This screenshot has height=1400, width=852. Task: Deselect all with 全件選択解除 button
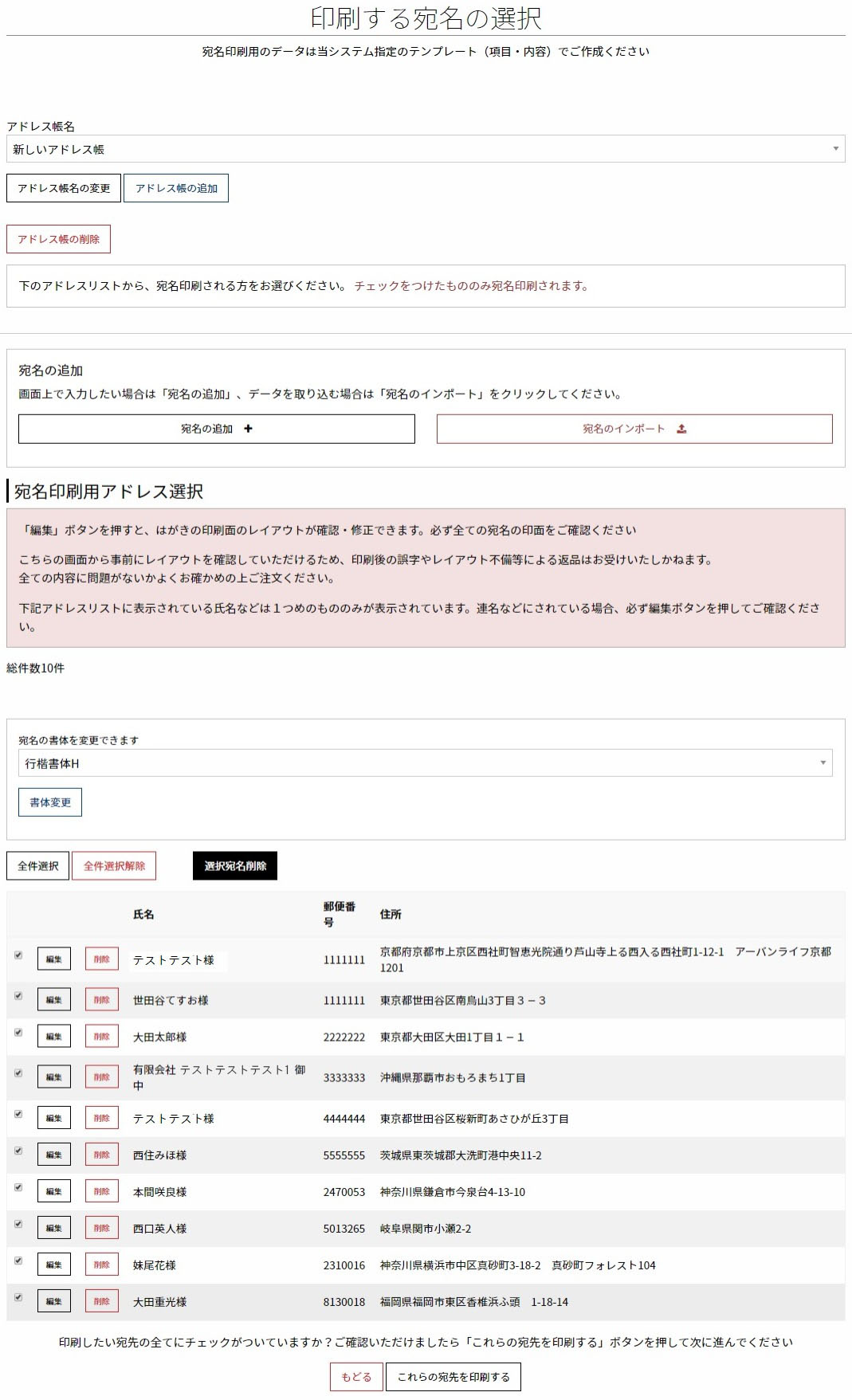point(114,866)
